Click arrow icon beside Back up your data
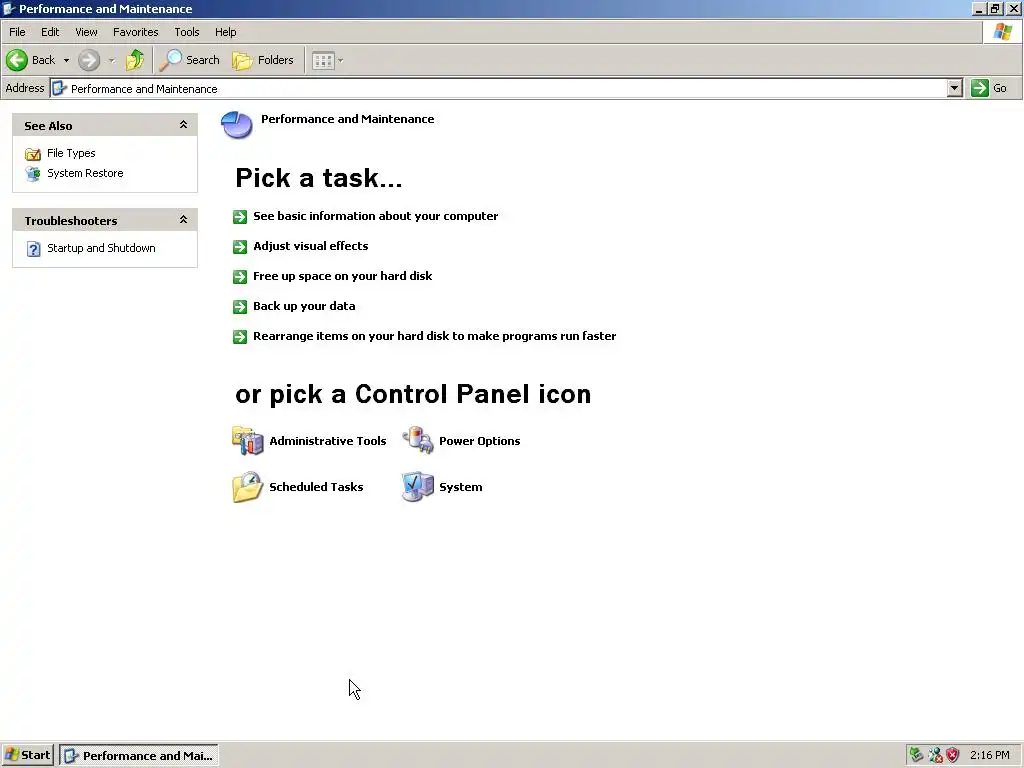The height and width of the screenshot is (768, 1024). pos(240,307)
